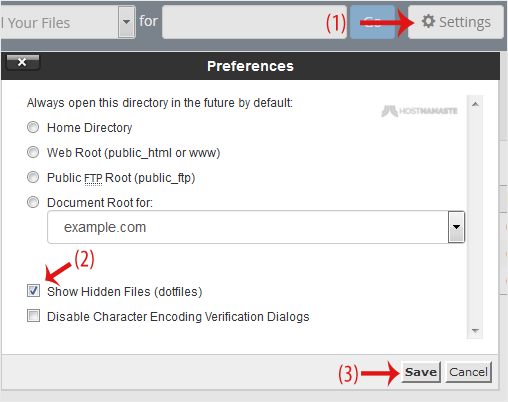Select Home Directory radio button
The width and height of the screenshot is (508, 402).
(33, 127)
